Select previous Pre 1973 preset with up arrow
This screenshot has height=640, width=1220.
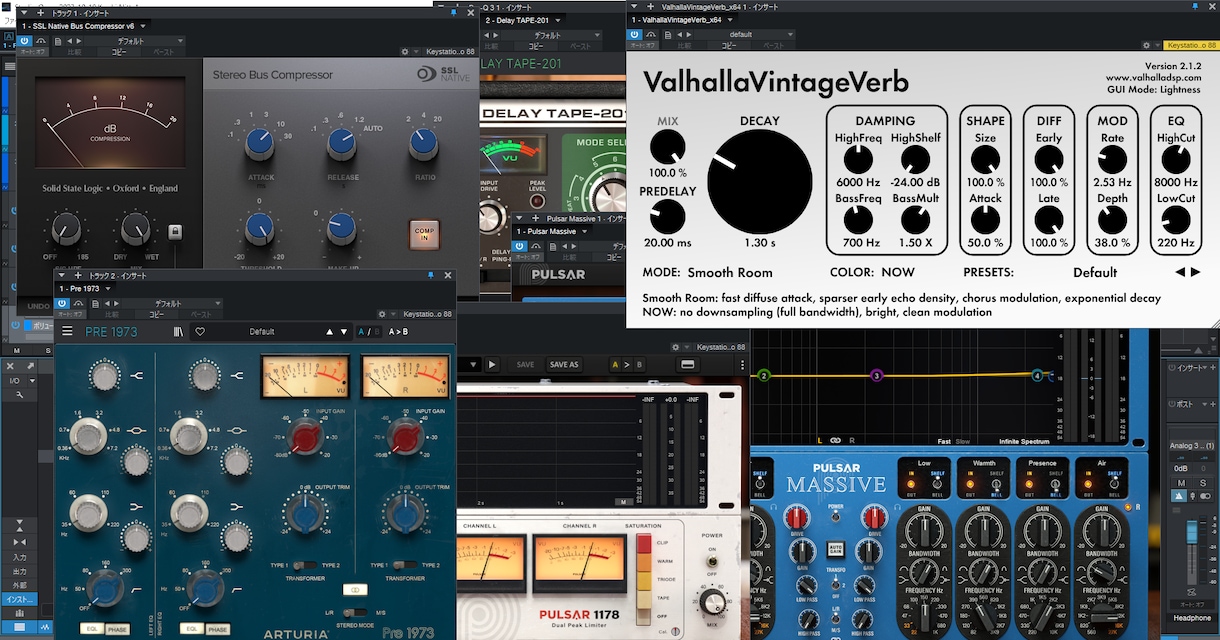tap(329, 331)
